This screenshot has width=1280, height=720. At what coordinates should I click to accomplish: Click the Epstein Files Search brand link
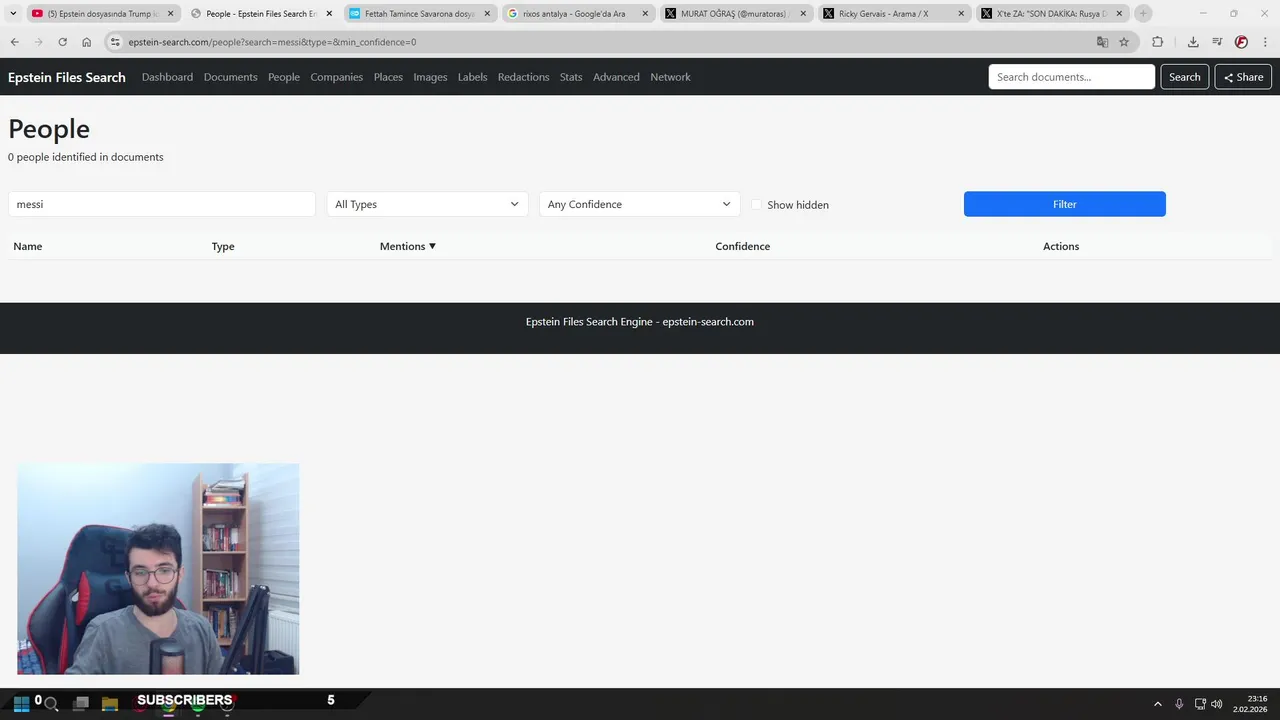(67, 77)
